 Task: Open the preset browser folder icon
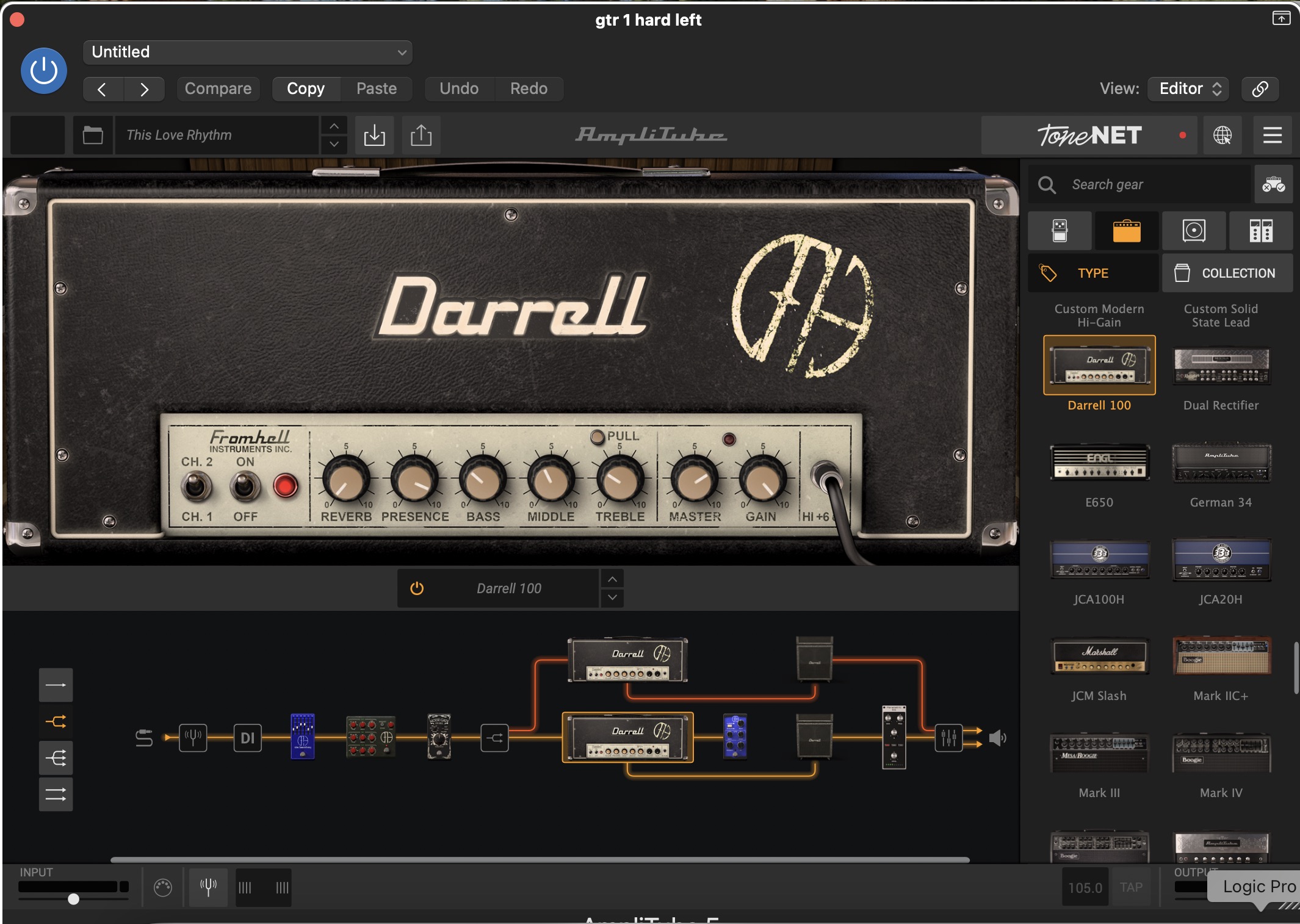[x=93, y=135]
